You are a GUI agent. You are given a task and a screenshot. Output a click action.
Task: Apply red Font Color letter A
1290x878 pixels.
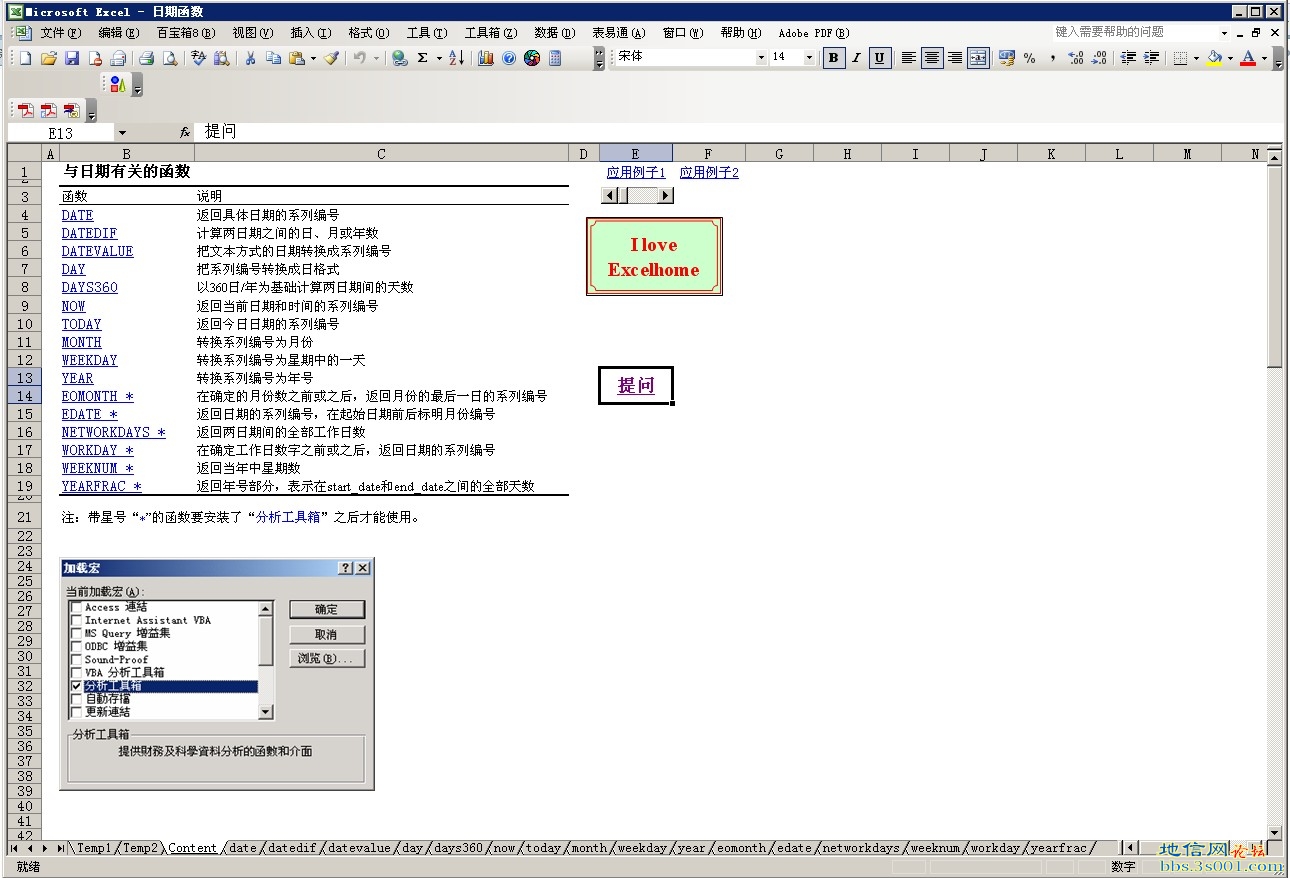click(1248, 57)
